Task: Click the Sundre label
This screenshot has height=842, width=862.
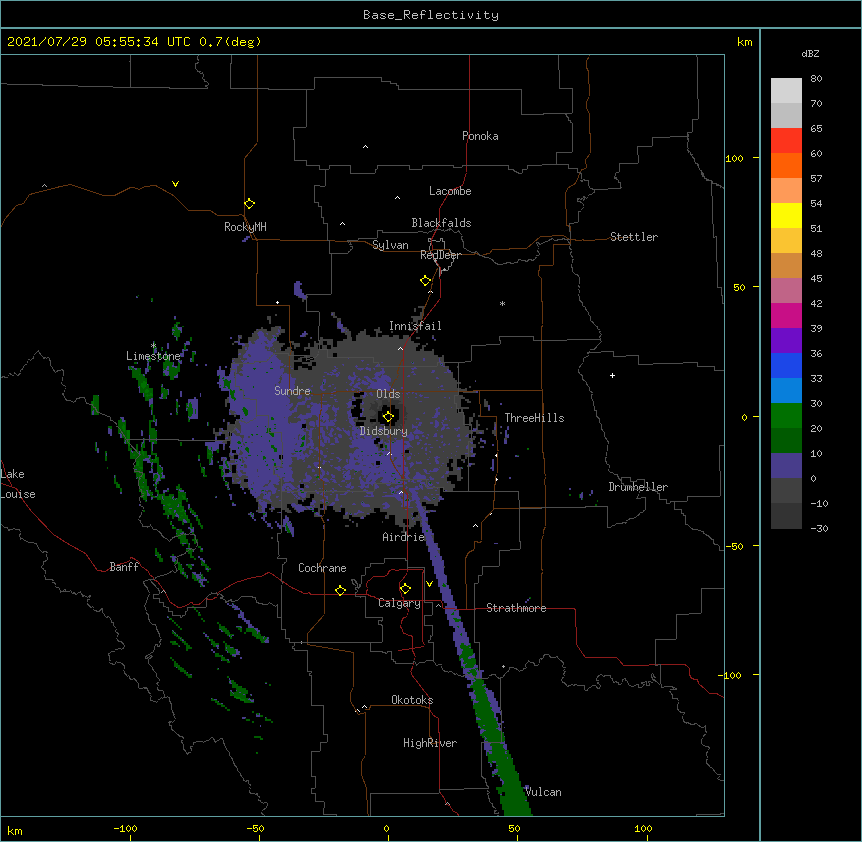Action: pyautogui.click(x=292, y=391)
